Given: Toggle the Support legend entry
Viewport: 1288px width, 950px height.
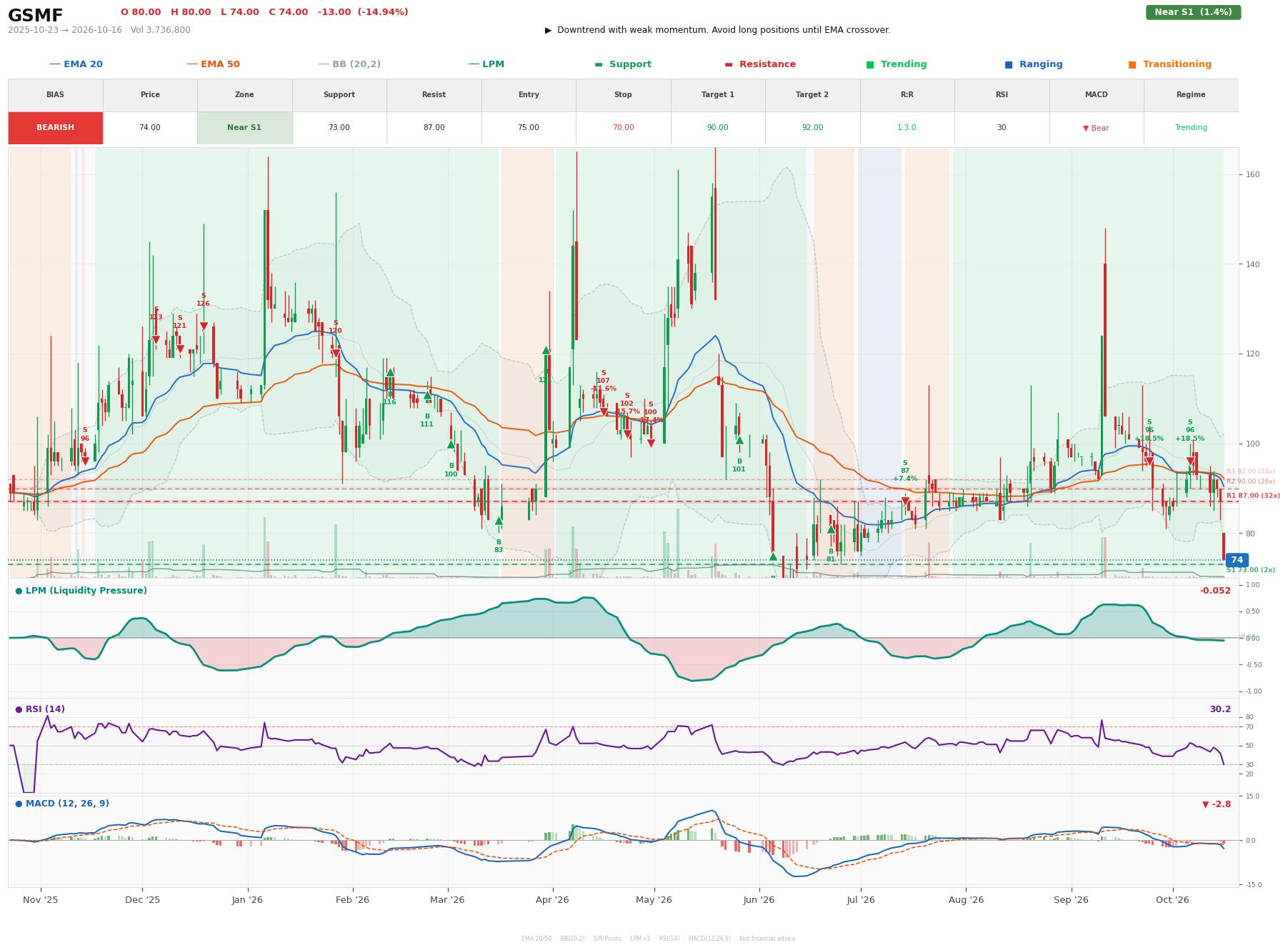Looking at the screenshot, I should pyautogui.click(x=622, y=64).
